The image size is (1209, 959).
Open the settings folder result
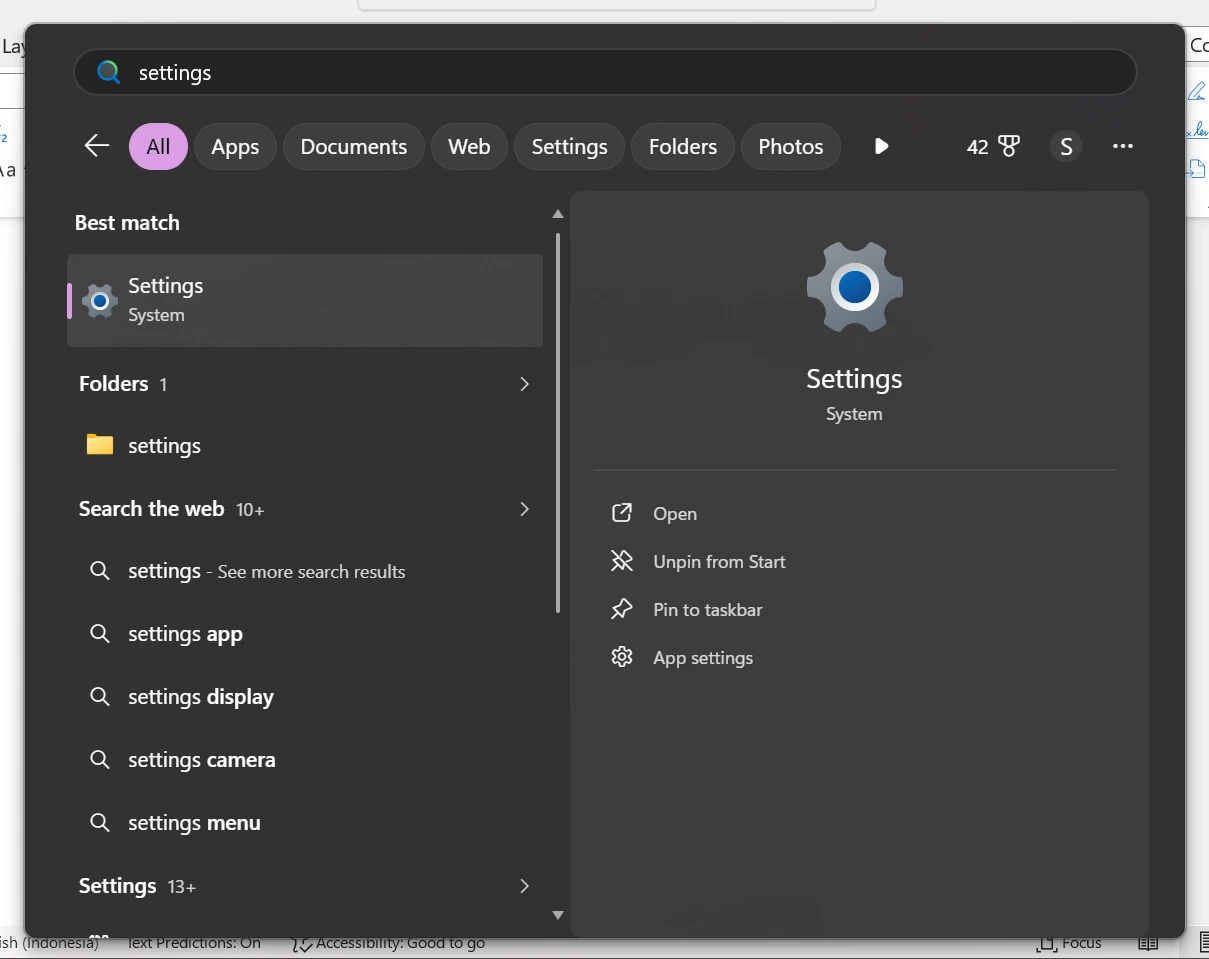tap(305, 446)
